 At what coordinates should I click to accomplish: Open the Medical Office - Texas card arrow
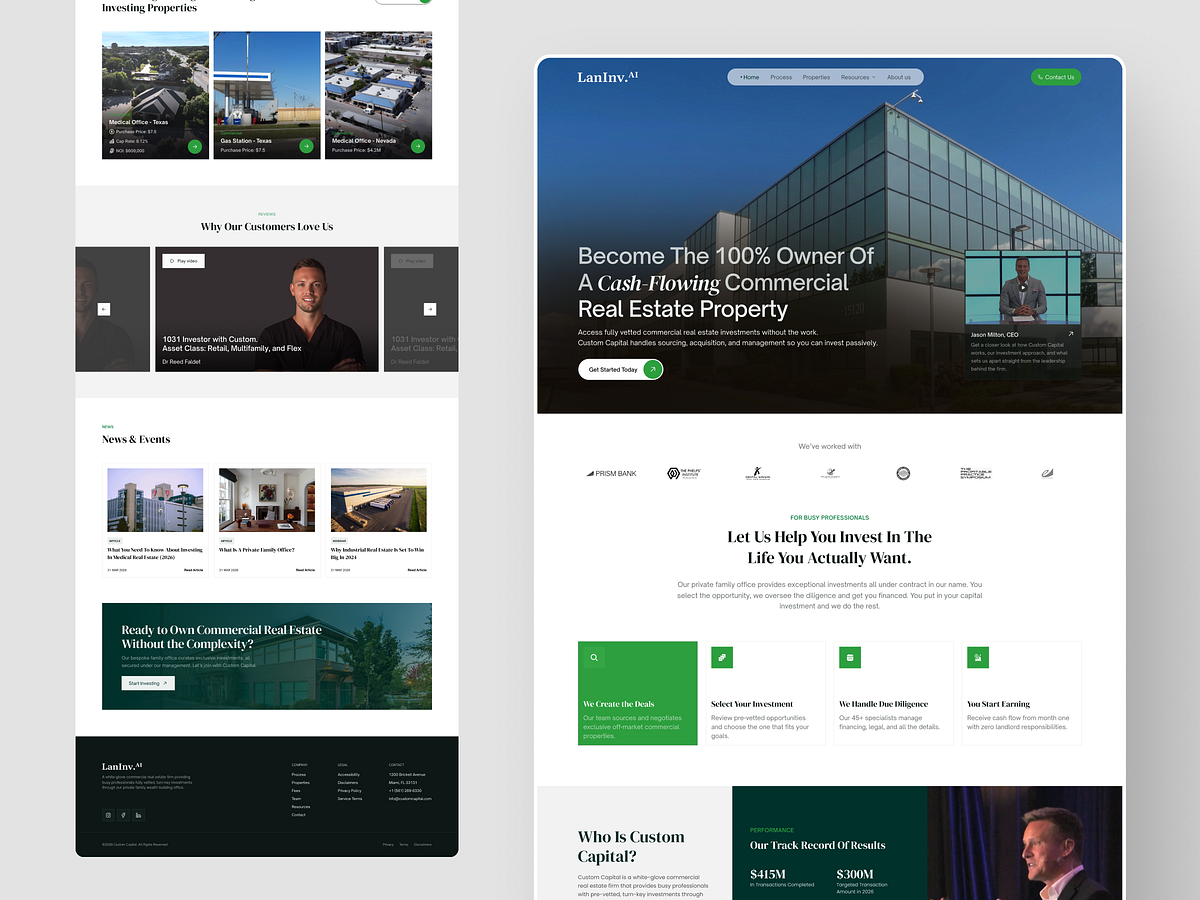click(195, 146)
